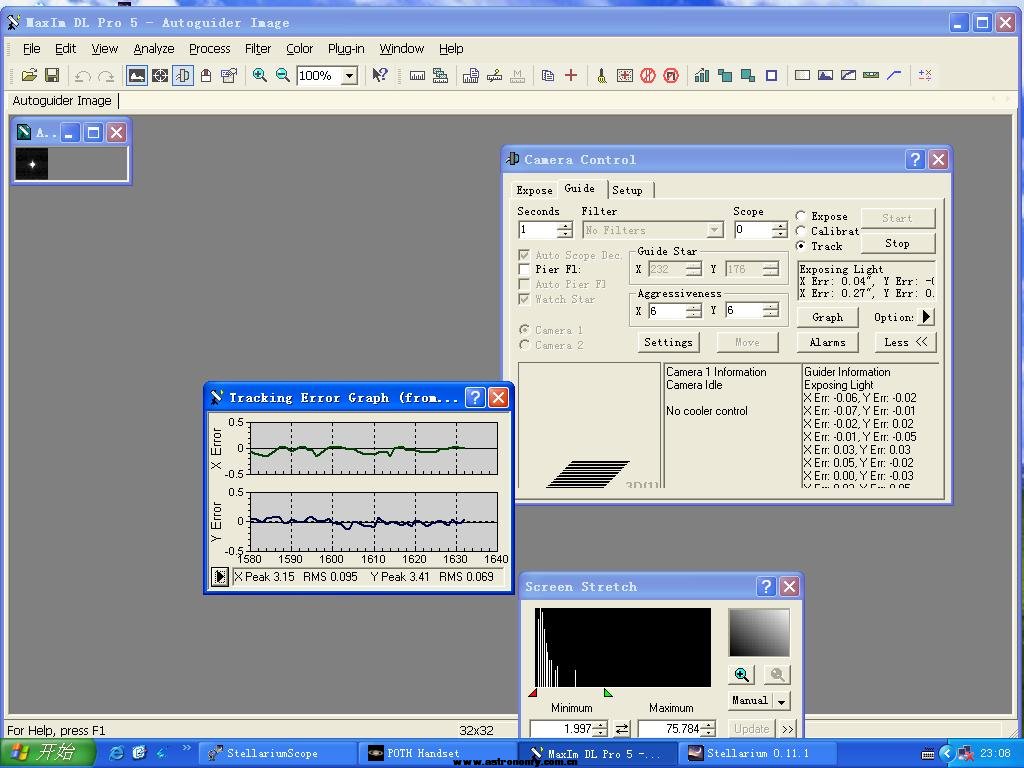Click the swap arrows button between Minimum and Maximum

[622, 728]
